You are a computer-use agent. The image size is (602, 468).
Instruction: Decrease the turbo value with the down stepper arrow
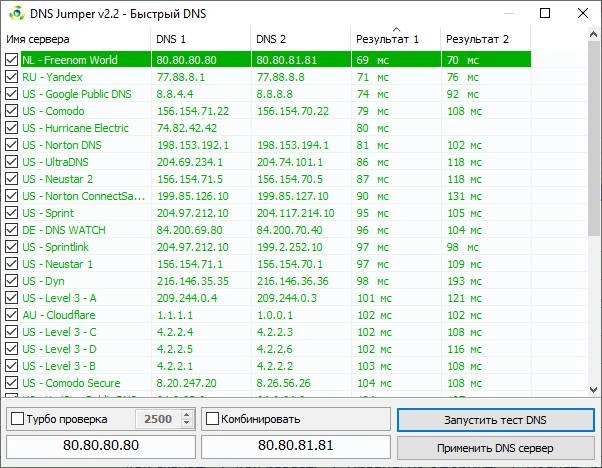tap(187, 423)
